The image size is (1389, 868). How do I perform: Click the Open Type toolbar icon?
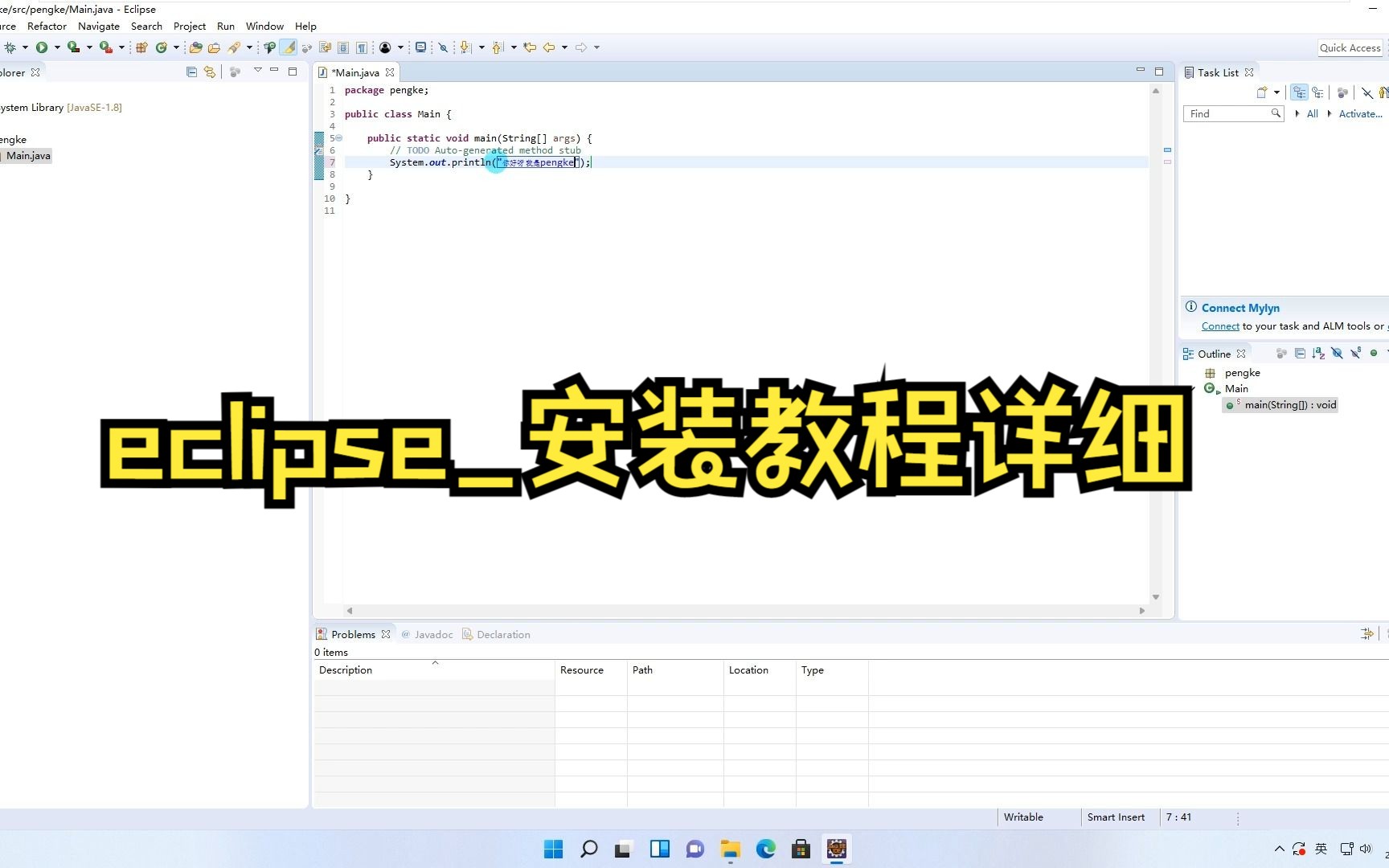pyautogui.click(x=195, y=47)
